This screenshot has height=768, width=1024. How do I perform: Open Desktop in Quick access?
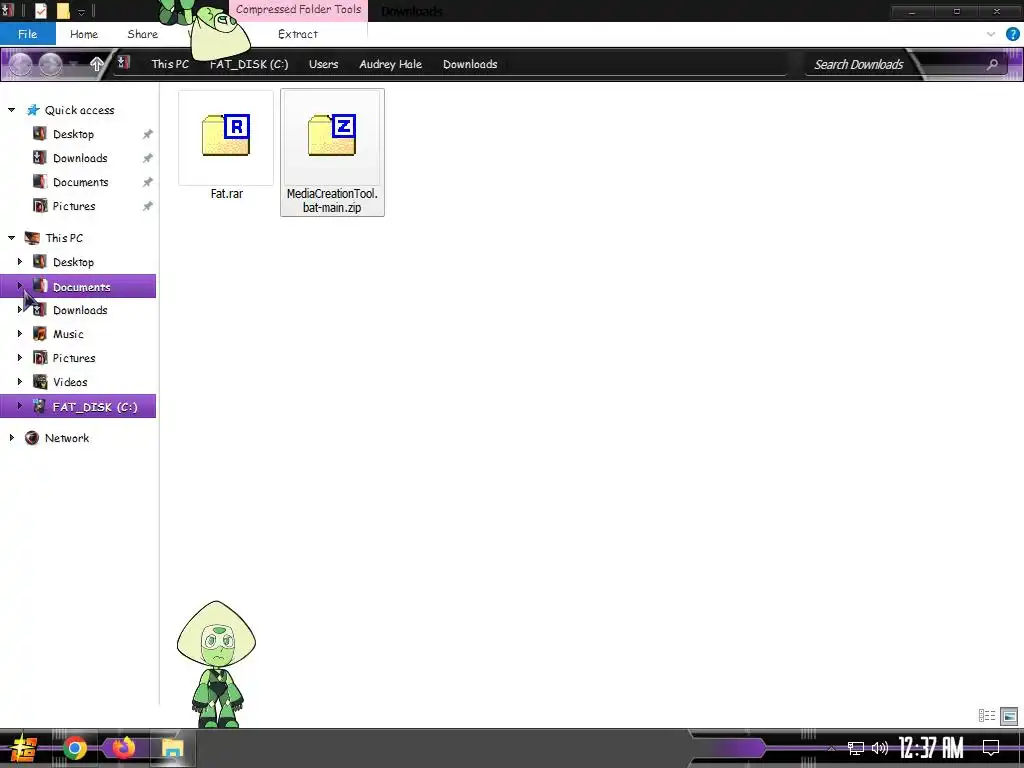pos(73,134)
